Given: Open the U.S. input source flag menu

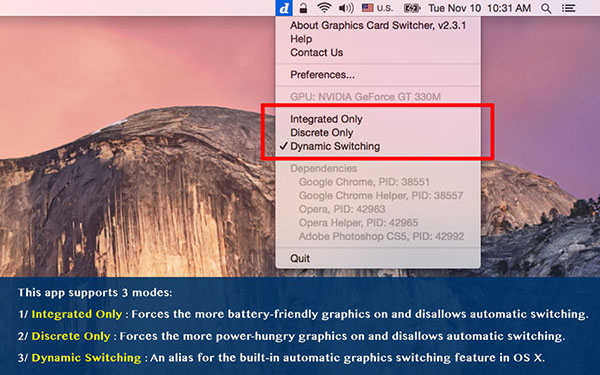Looking at the screenshot, I should [x=378, y=8].
